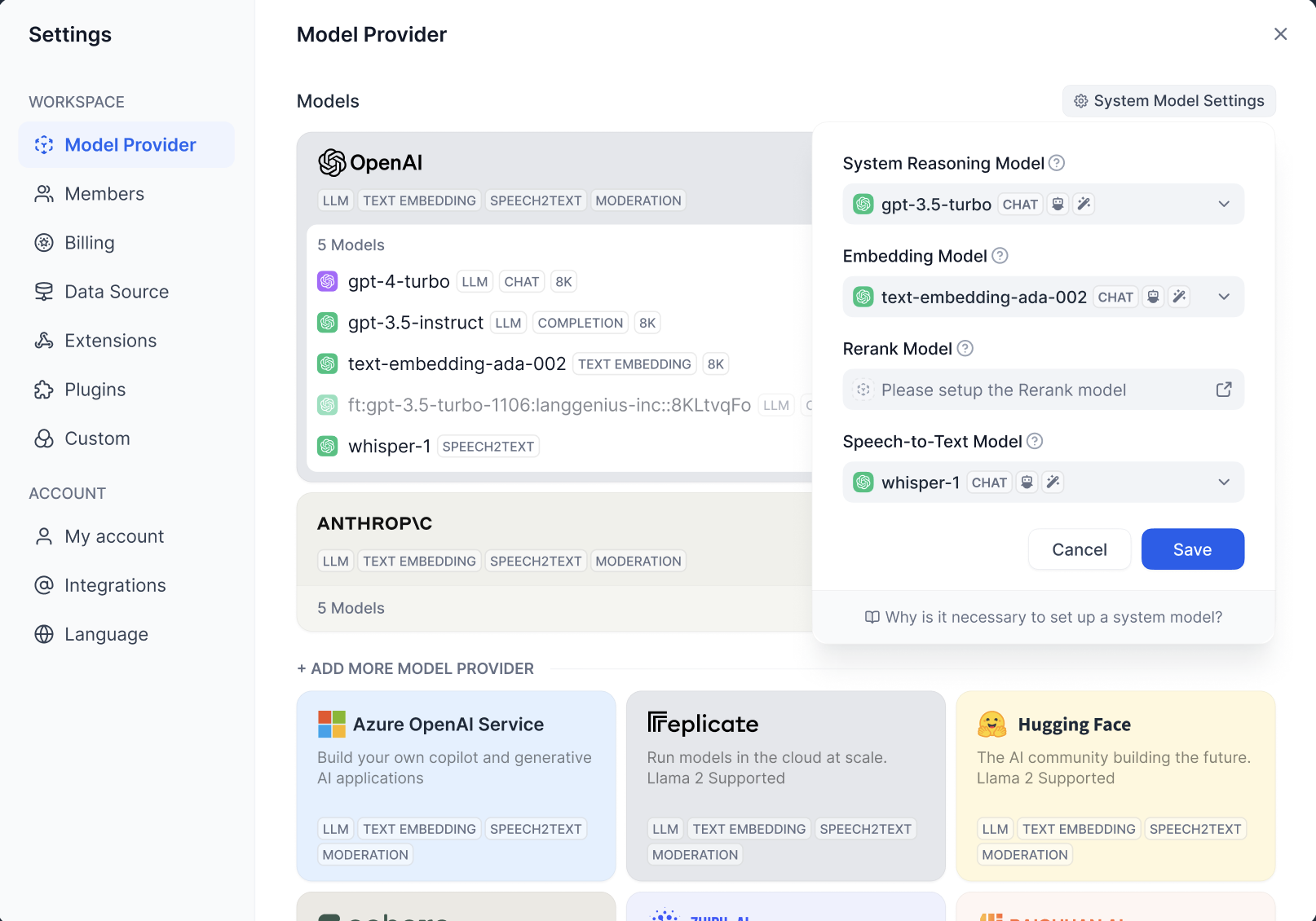This screenshot has width=1316, height=921.
Task: Select the Azure OpenAI Service provider card
Action: 456,786
